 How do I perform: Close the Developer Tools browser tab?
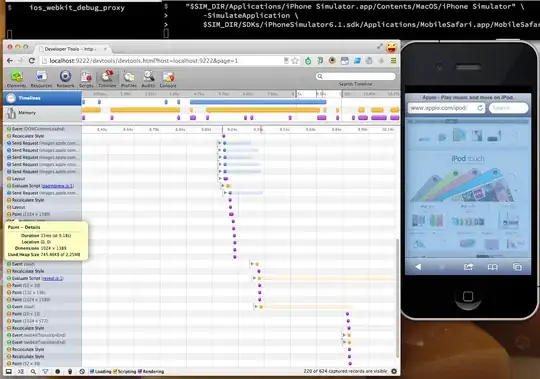point(105,49)
